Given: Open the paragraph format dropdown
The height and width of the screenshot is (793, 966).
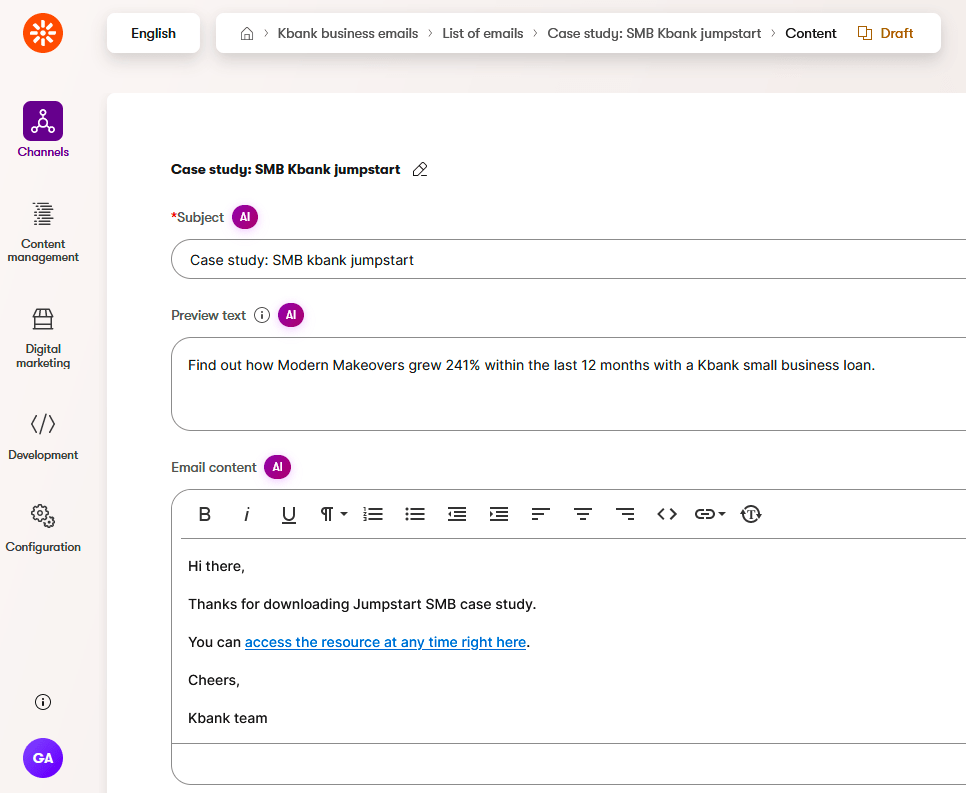Looking at the screenshot, I should [333, 514].
